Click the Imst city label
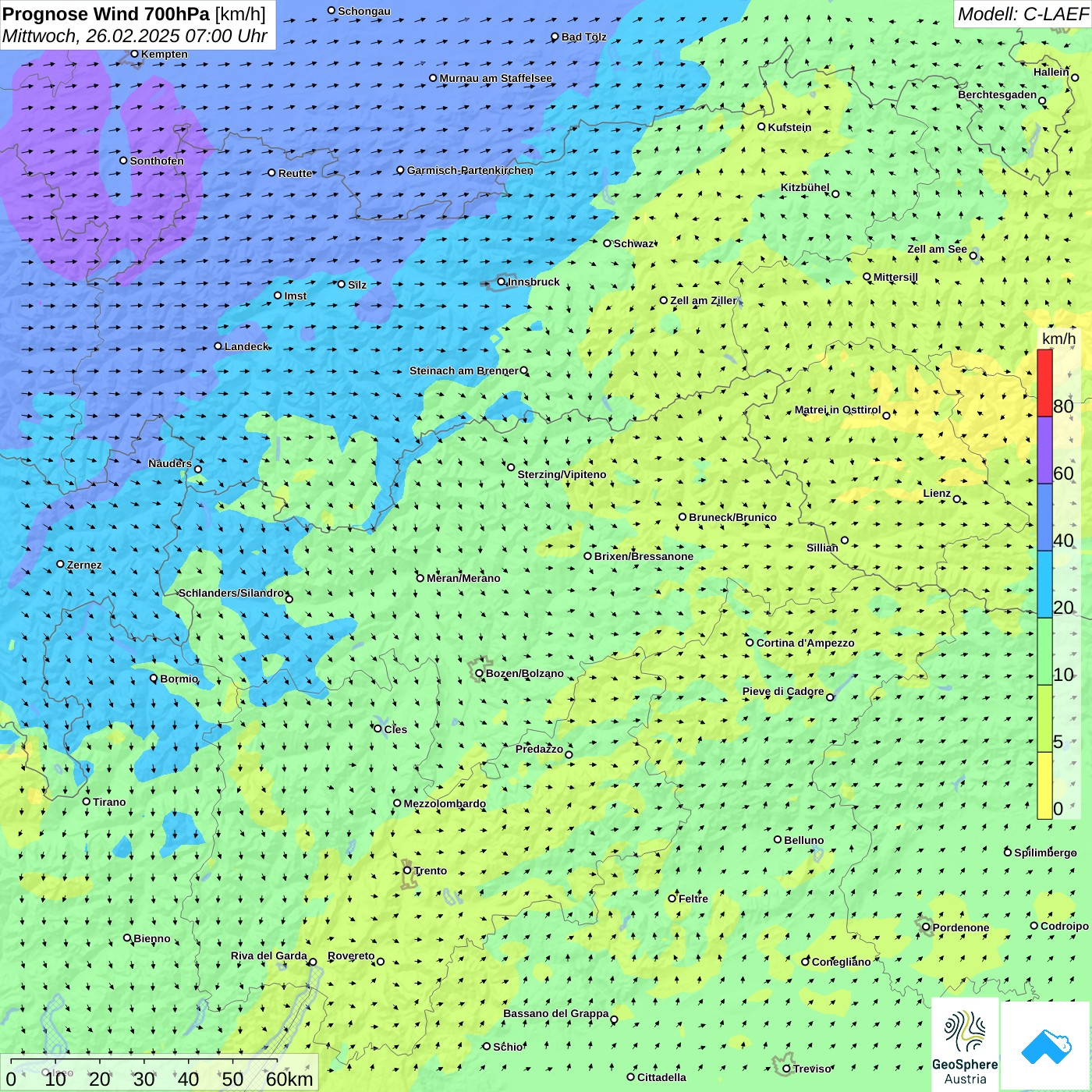Image resolution: width=1092 pixels, height=1092 pixels. tap(296, 296)
